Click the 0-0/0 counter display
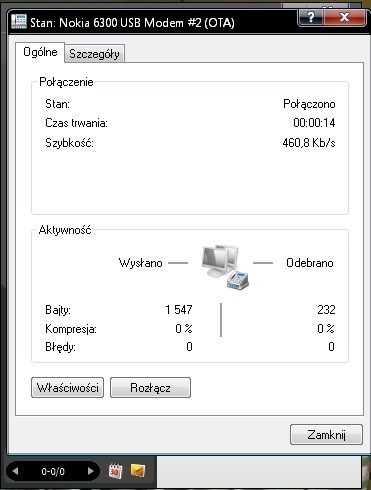This screenshot has width=371, height=490. click(53, 471)
